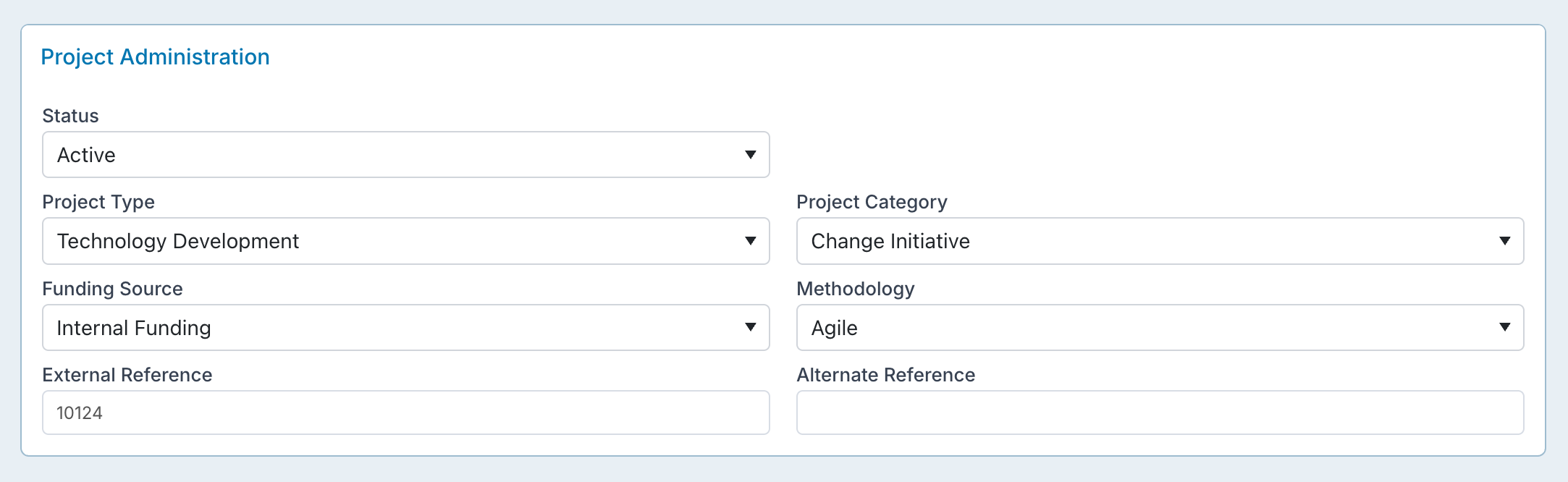Click the Project Type label
1568x482 pixels.
[98, 202]
